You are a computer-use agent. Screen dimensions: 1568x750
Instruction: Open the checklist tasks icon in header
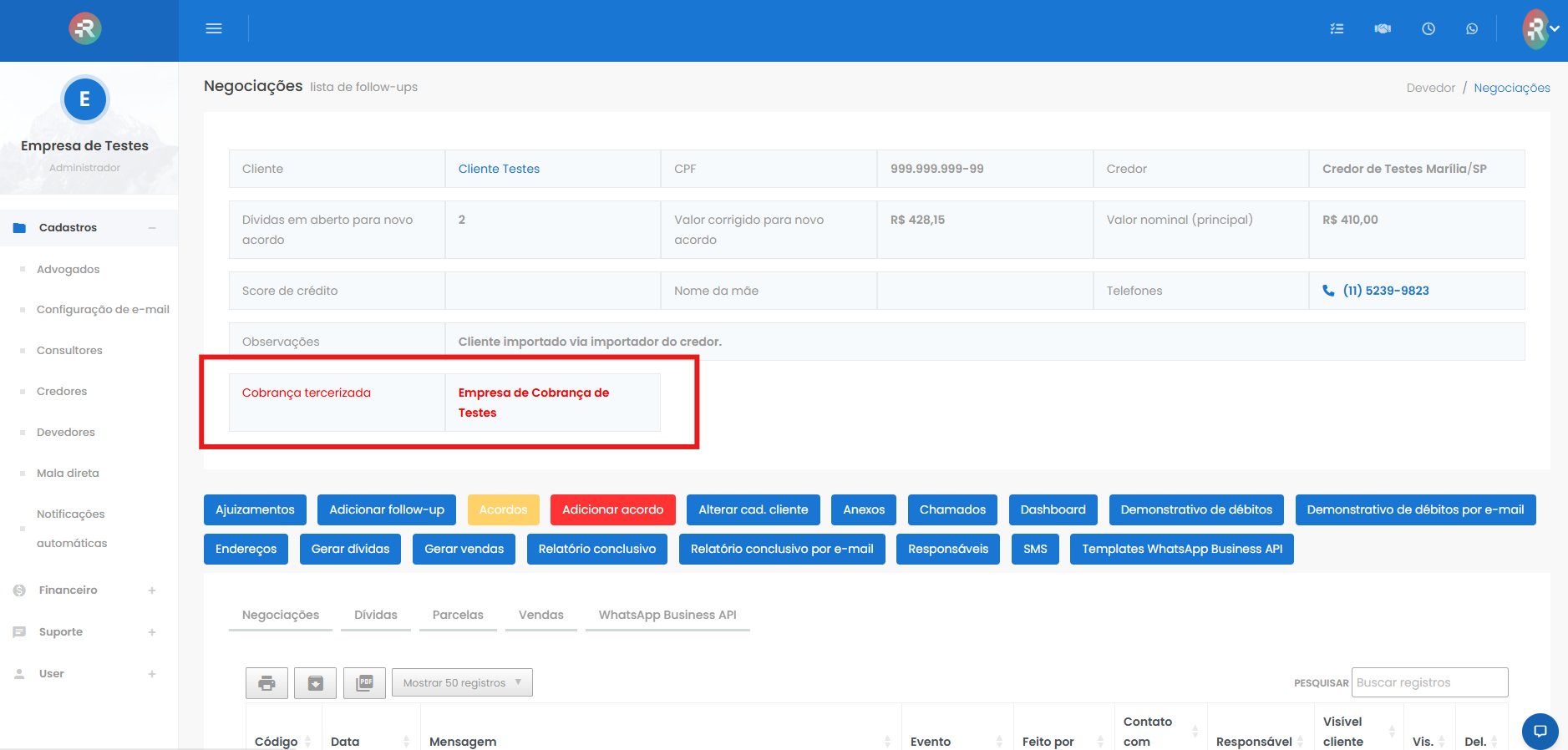pyautogui.click(x=1337, y=28)
